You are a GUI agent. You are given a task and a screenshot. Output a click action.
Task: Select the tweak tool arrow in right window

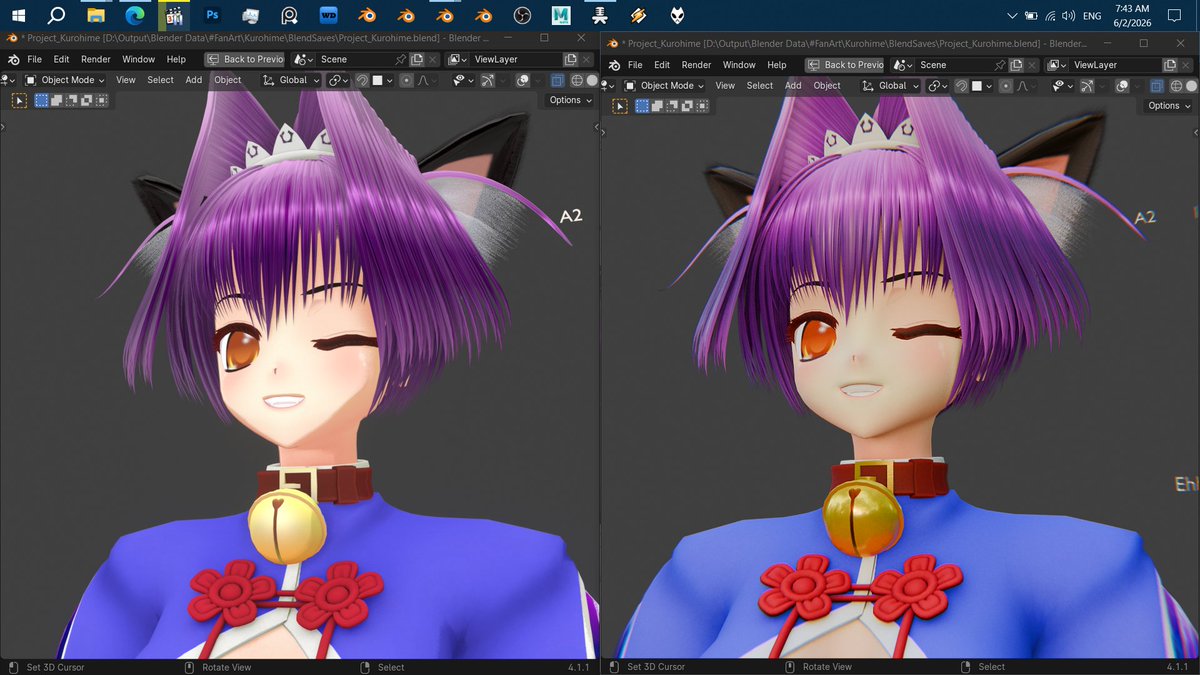pyautogui.click(x=619, y=105)
